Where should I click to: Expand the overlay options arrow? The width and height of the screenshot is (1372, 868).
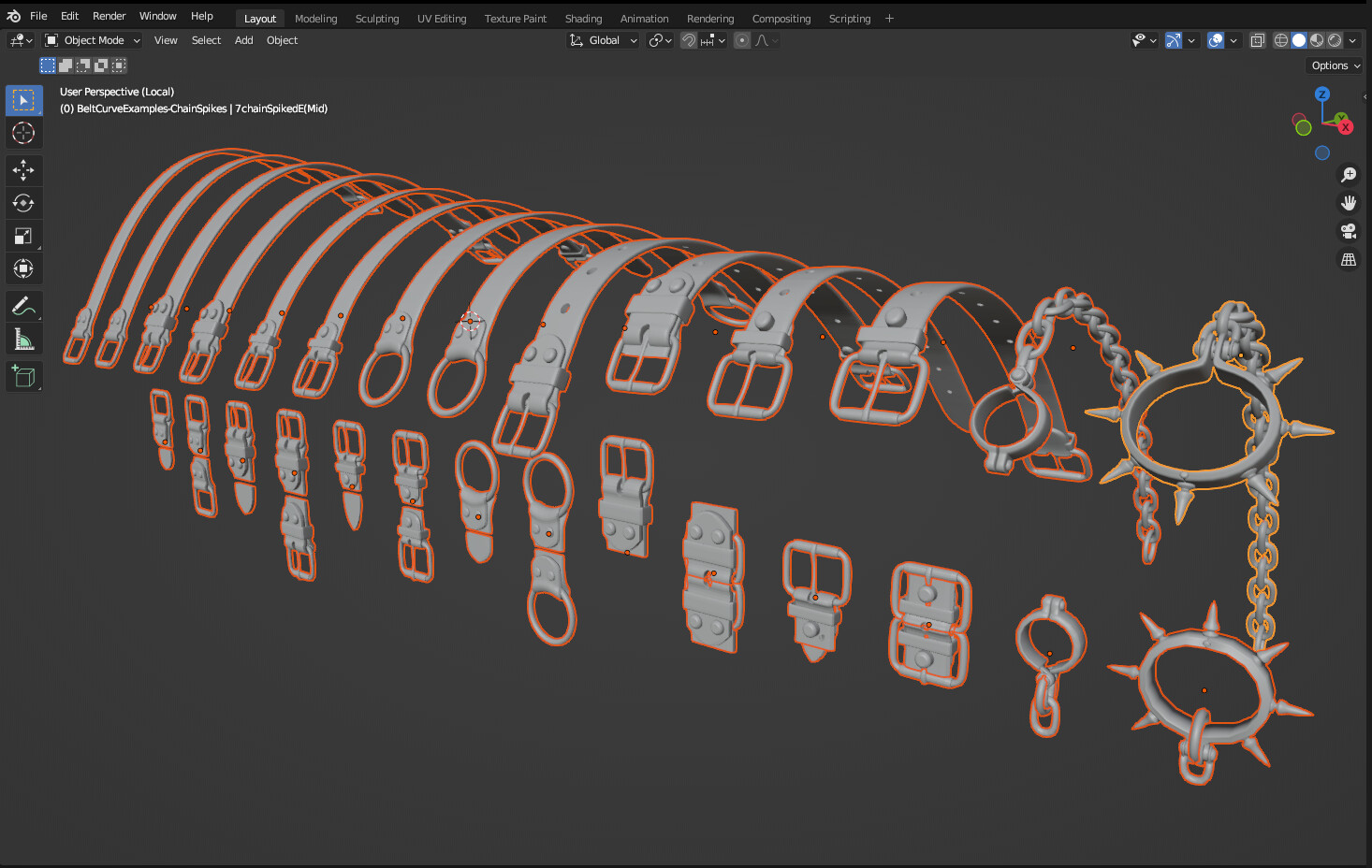click(1233, 40)
